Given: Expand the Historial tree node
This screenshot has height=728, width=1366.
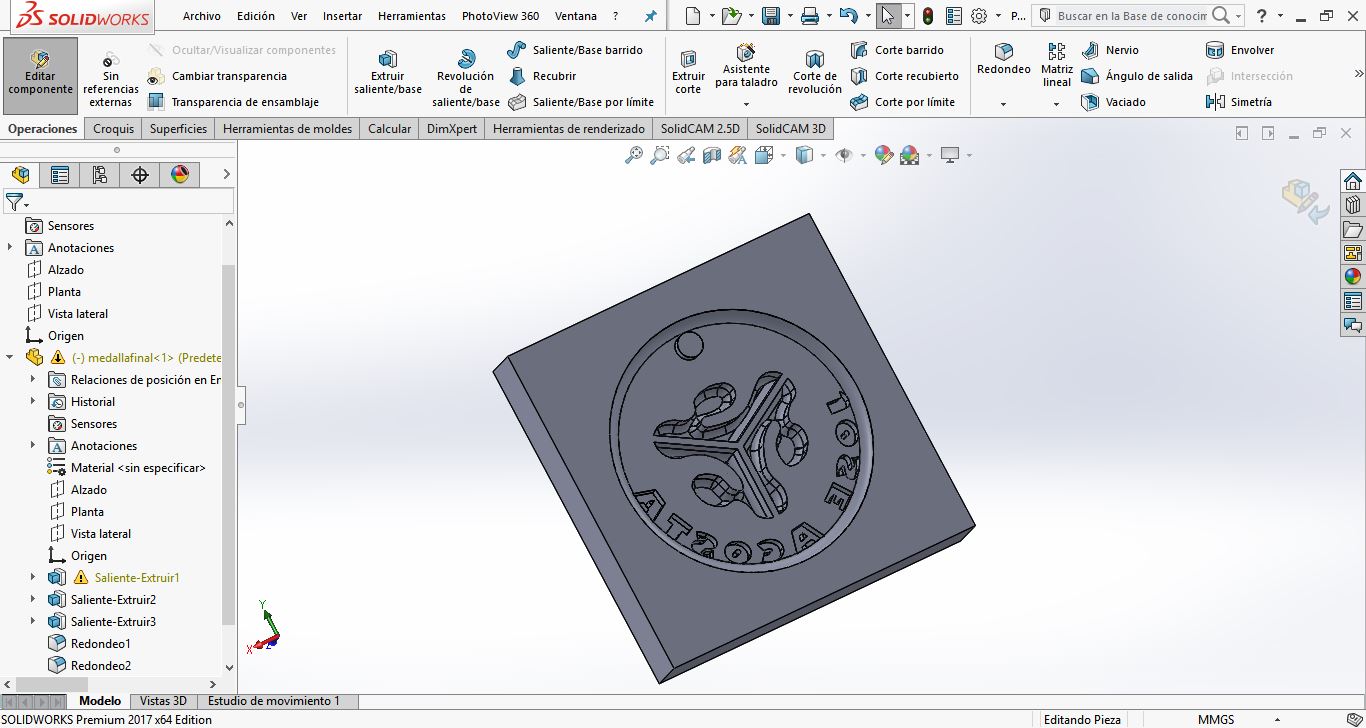Looking at the screenshot, I should [x=33, y=401].
